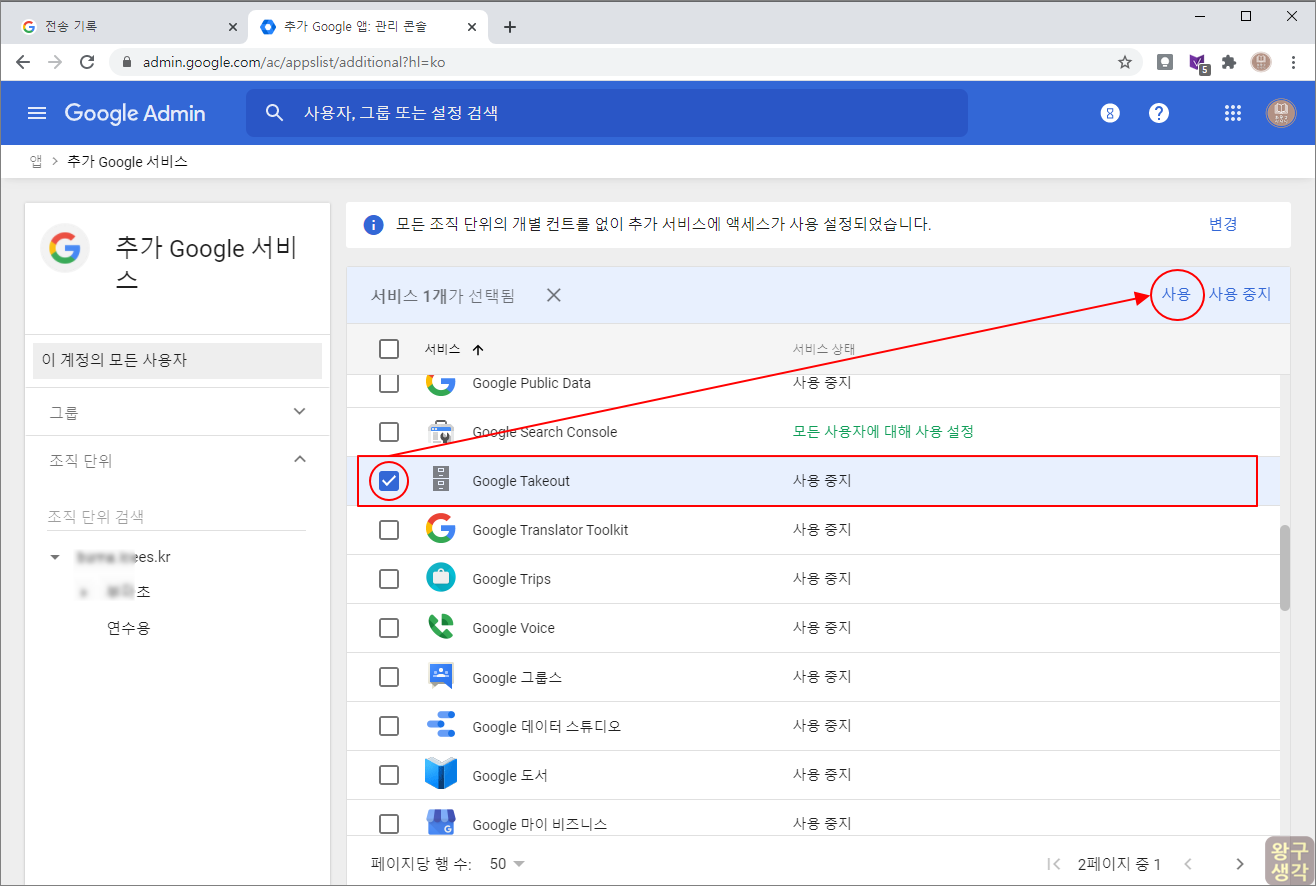This screenshot has width=1316, height=886.
Task: Open the main hamburger menu
Action: (37, 113)
